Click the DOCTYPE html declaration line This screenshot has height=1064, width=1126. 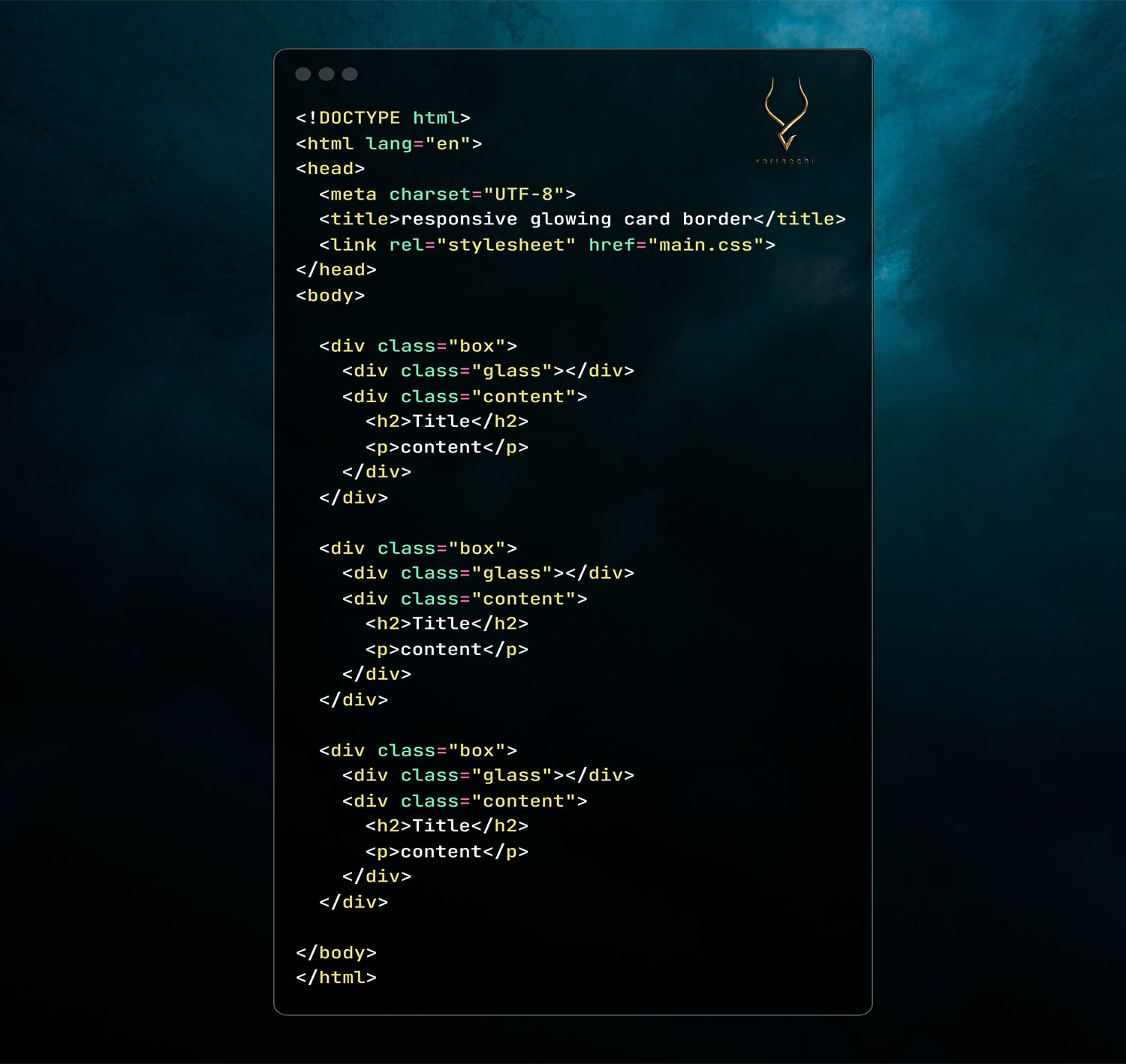pyautogui.click(x=383, y=118)
